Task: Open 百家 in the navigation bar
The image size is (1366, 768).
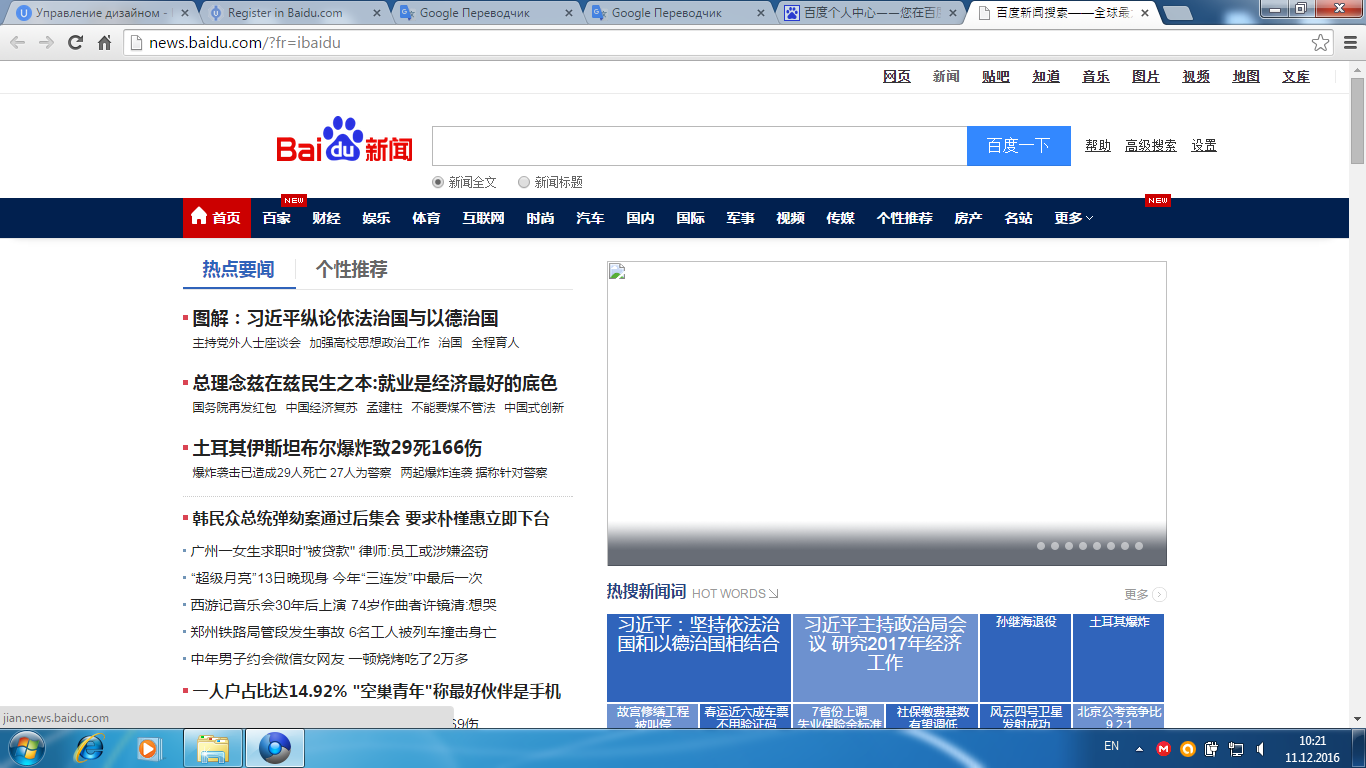Action: point(276,218)
